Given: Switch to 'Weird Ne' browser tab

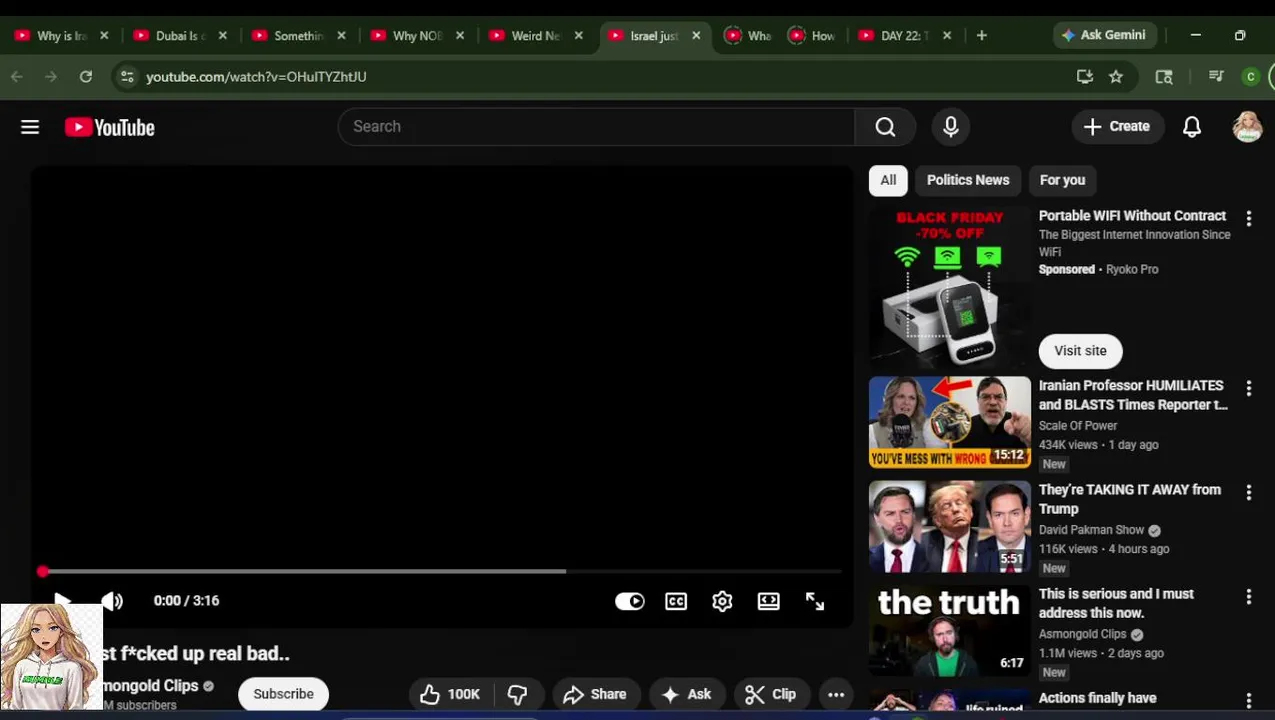Looking at the screenshot, I should (x=536, y=36).
